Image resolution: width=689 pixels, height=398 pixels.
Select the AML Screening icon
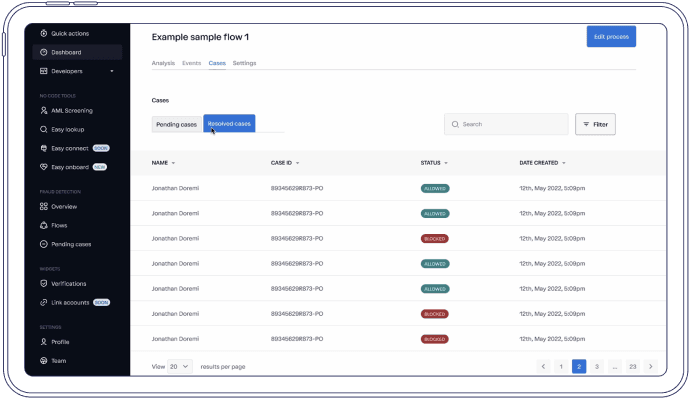click(x=44, y=110)
